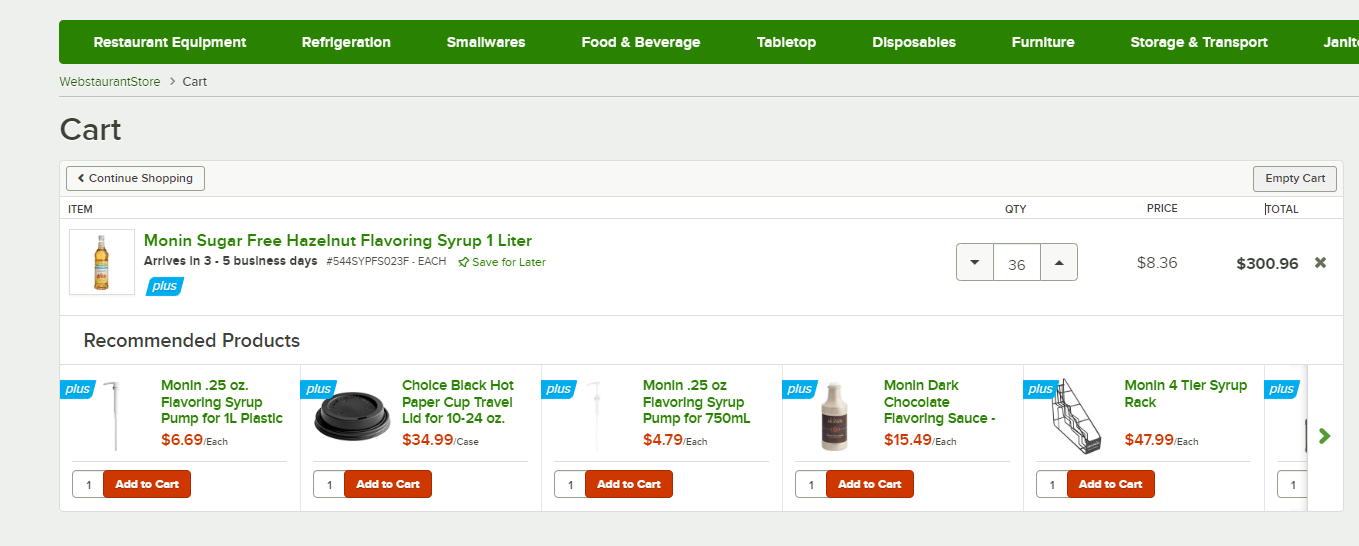Click the Save for Later link
The height and width of the screenshot is (546, 1359).
(x=502, y=262)
